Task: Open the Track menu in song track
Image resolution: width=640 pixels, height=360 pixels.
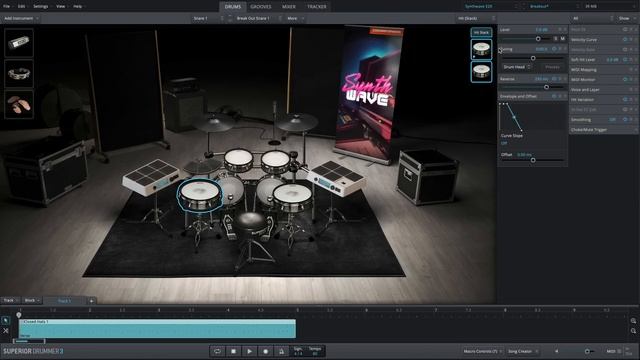Action: [11, 300]
